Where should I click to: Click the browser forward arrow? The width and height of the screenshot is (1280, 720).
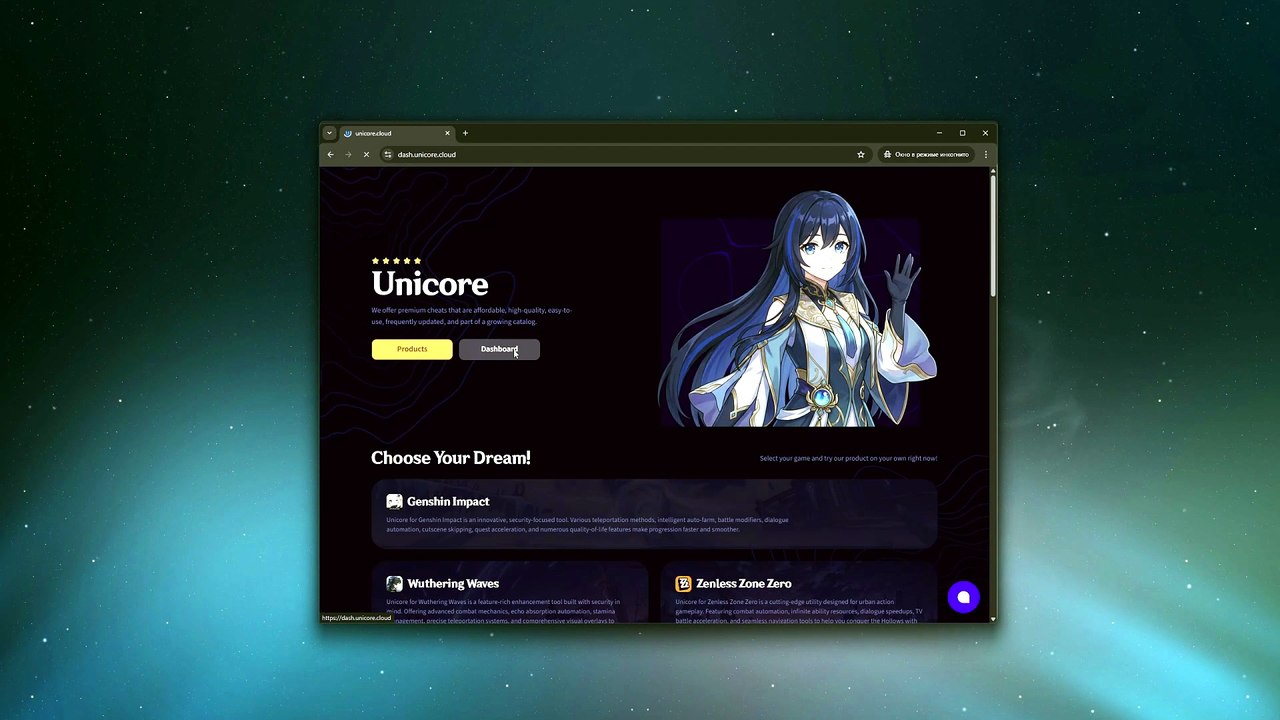[x=348, y=154]
